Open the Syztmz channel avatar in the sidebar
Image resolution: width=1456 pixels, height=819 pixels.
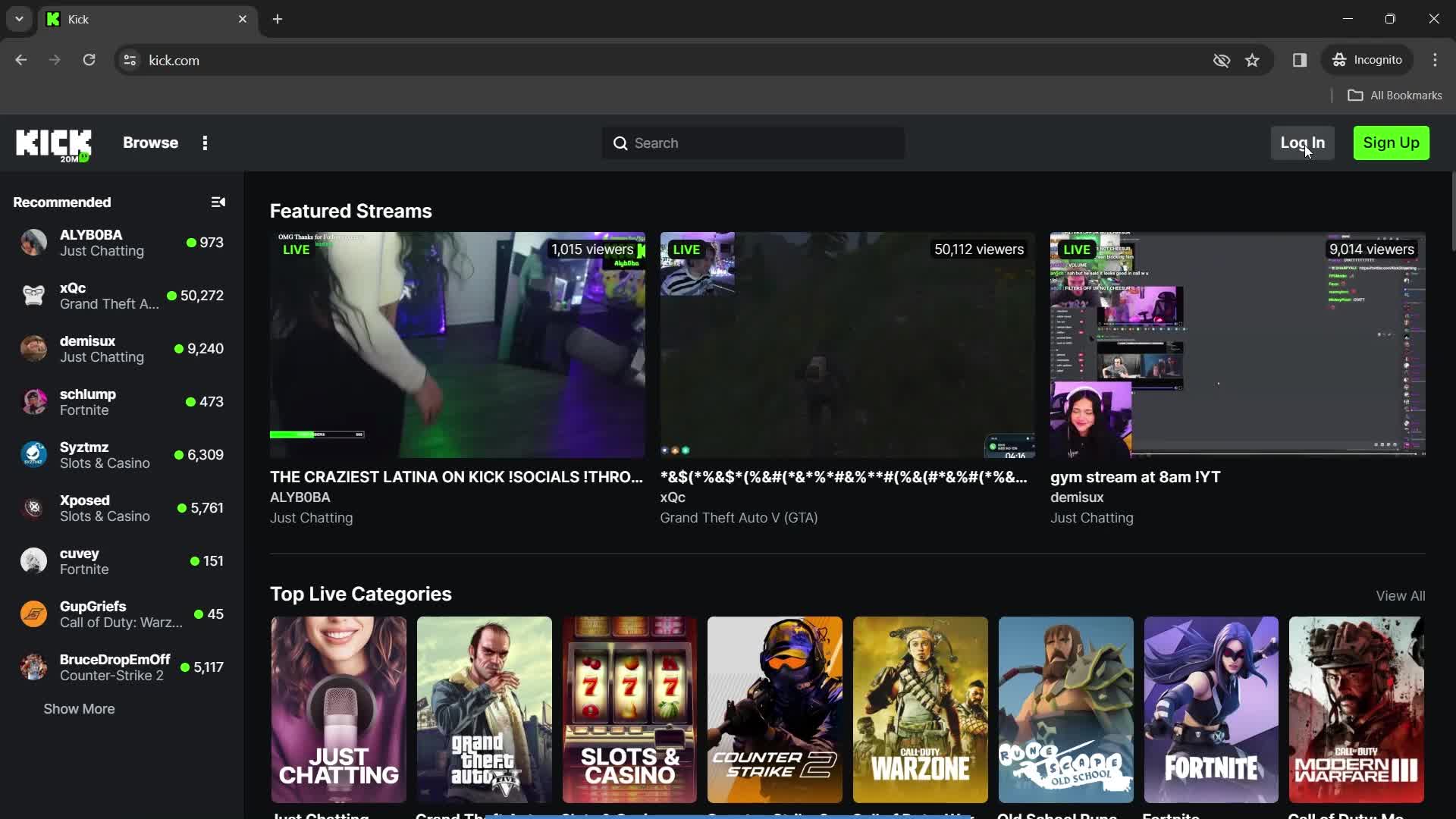click(33, 455)
